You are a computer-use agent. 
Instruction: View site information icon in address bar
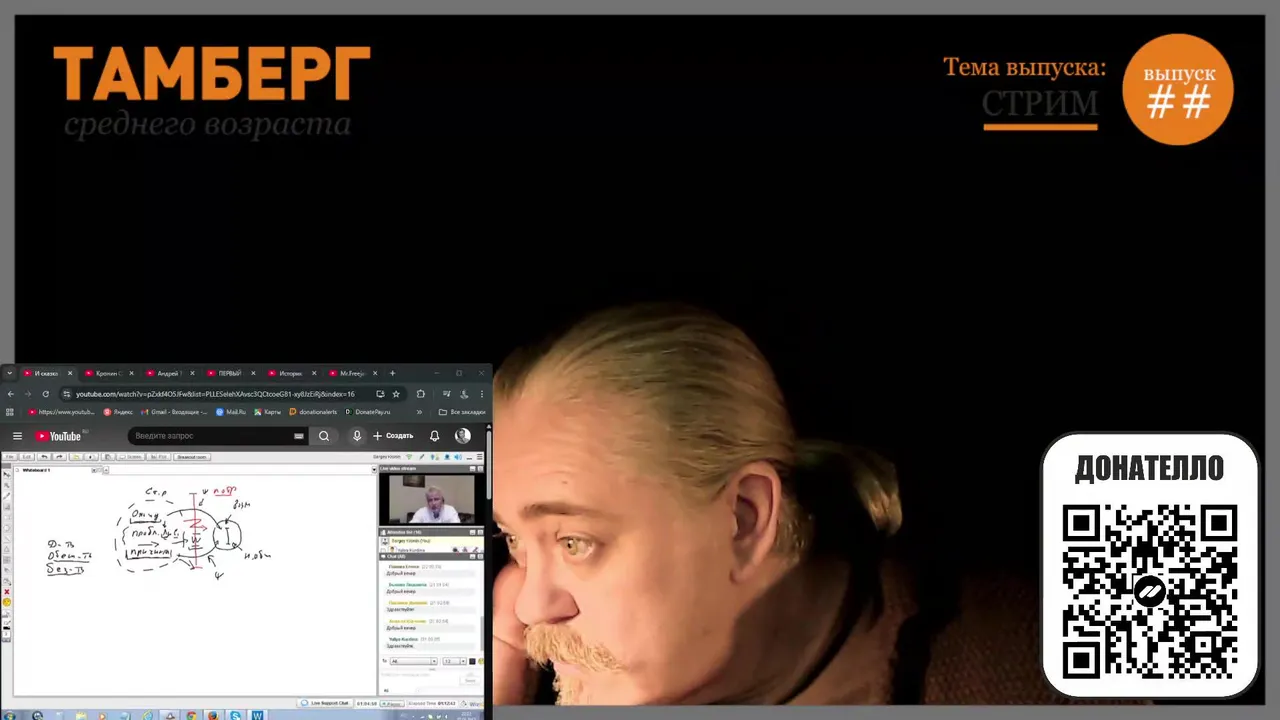(67, 394)
